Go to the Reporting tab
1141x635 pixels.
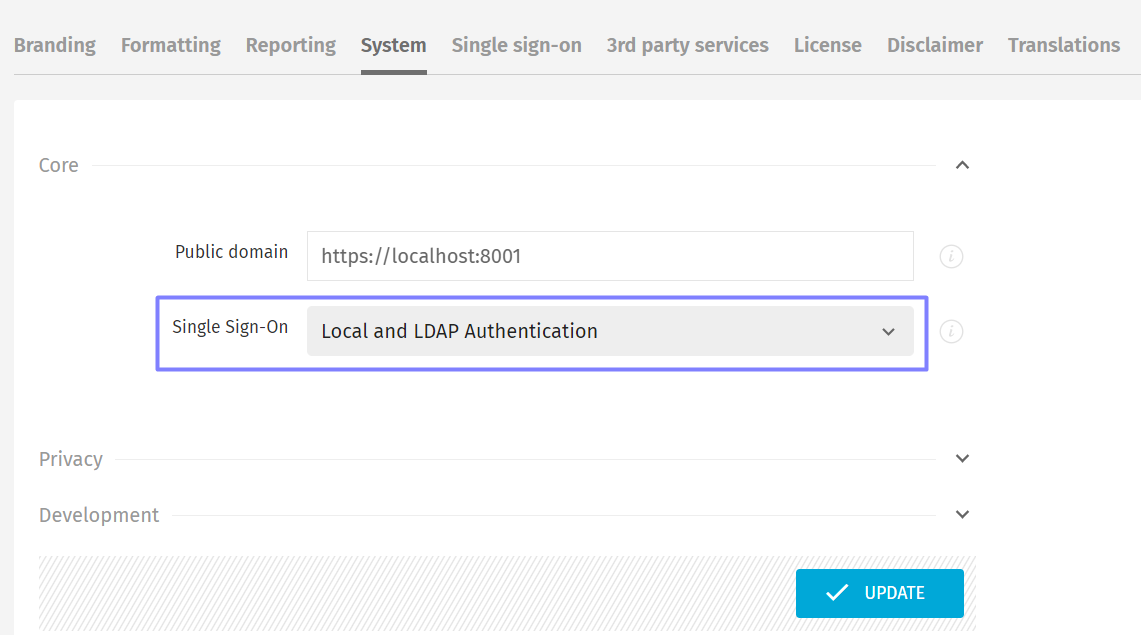(x=290, y=45)
